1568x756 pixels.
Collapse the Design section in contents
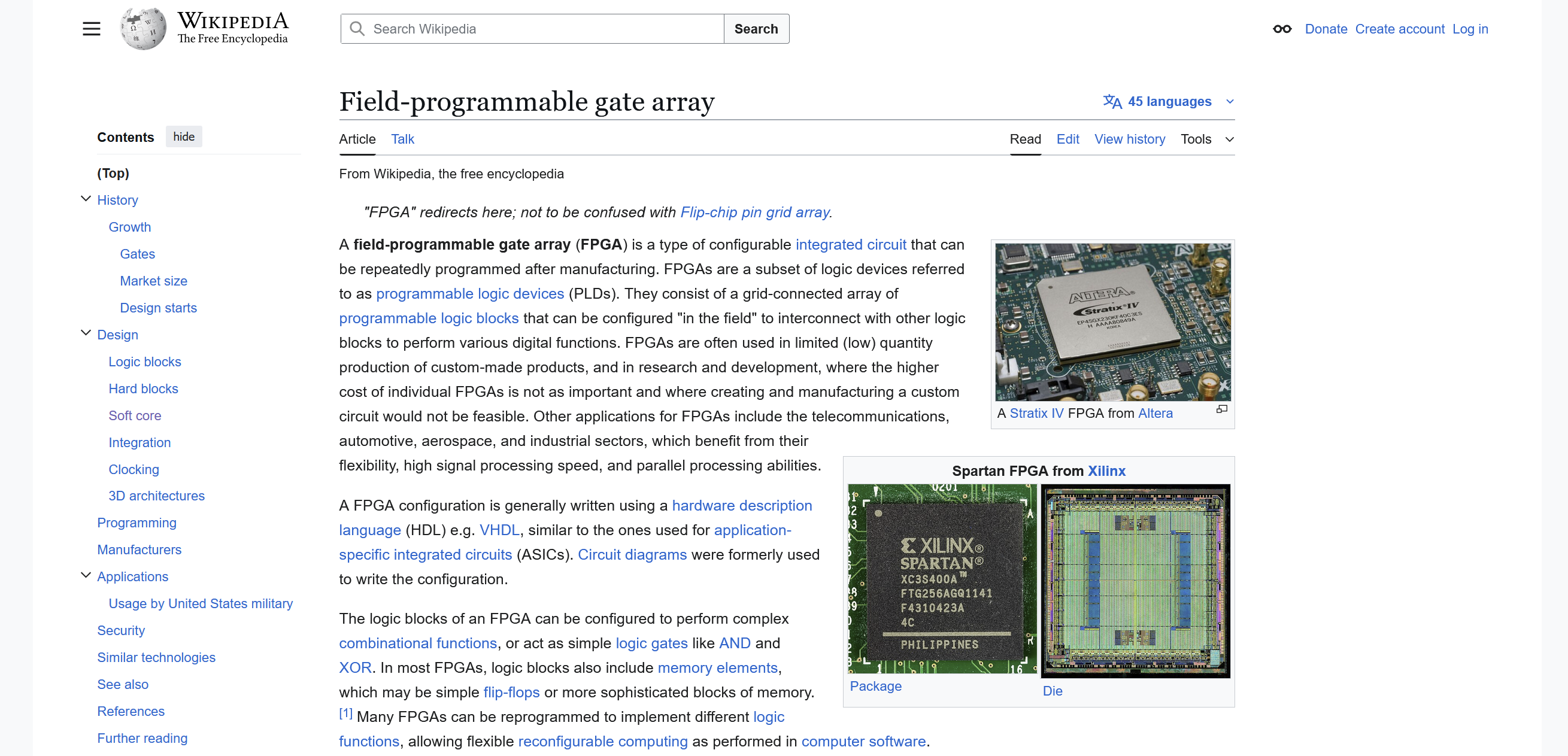86,333
